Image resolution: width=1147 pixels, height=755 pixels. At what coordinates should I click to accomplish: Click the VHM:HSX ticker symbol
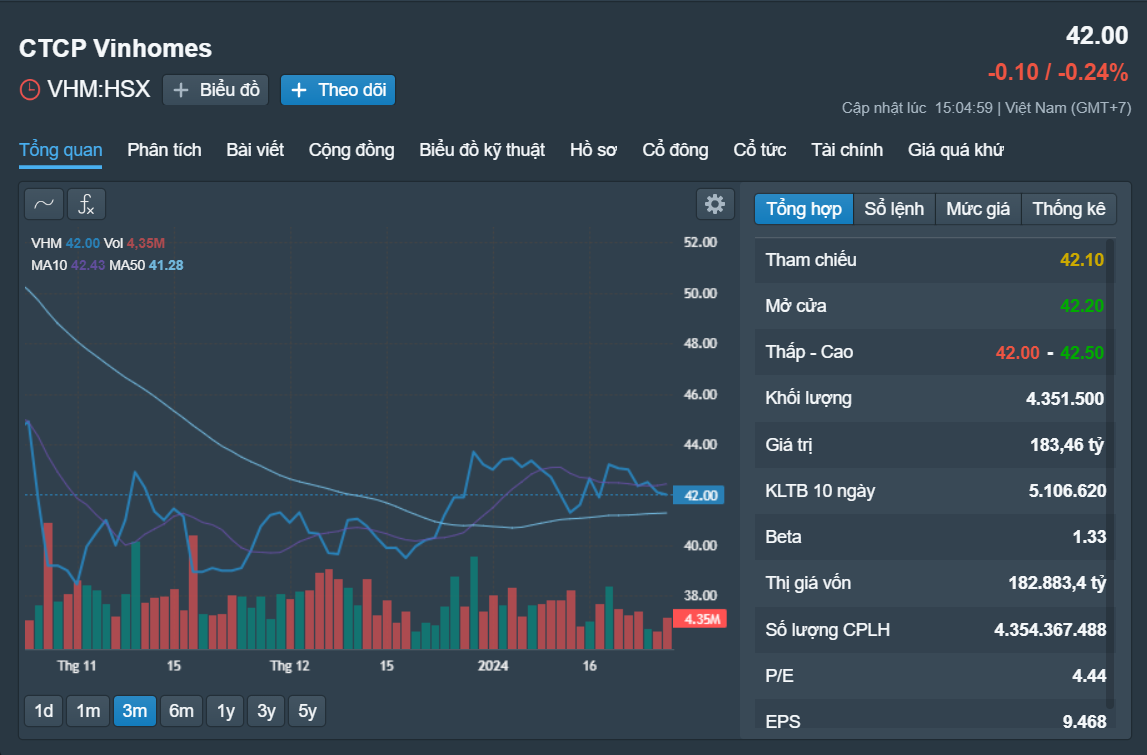(x=99, y=89)
